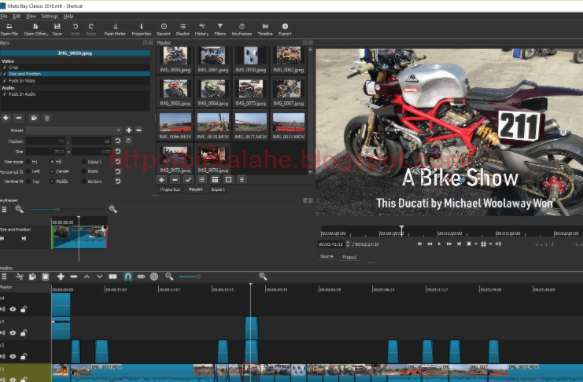Switch to the Source tab below the player
Image resolution: width=583 pixels, height=382 pixels.
coord(327,257)
